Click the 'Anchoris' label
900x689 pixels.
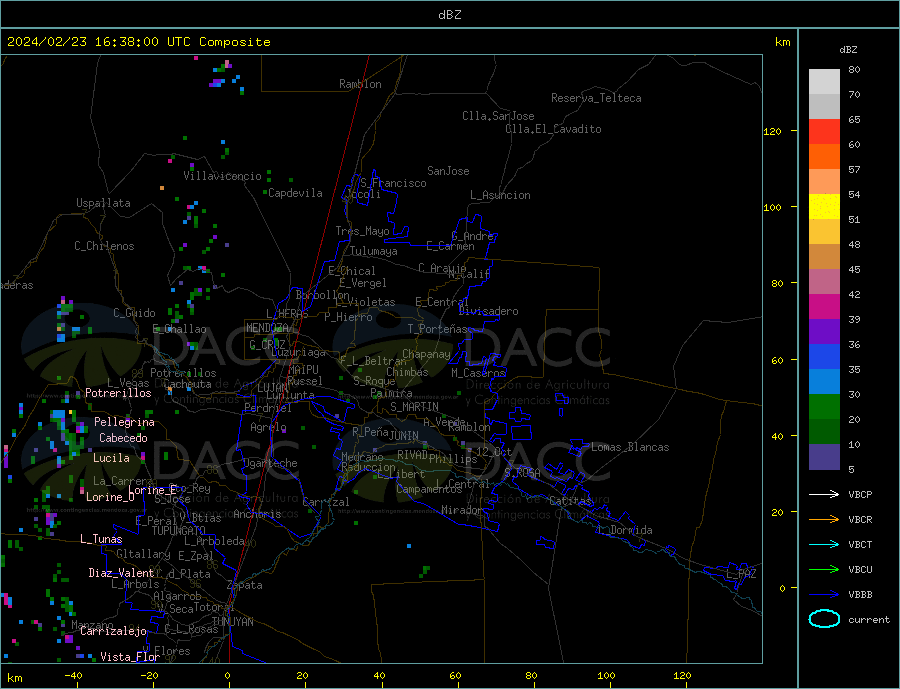click(258, 514)
